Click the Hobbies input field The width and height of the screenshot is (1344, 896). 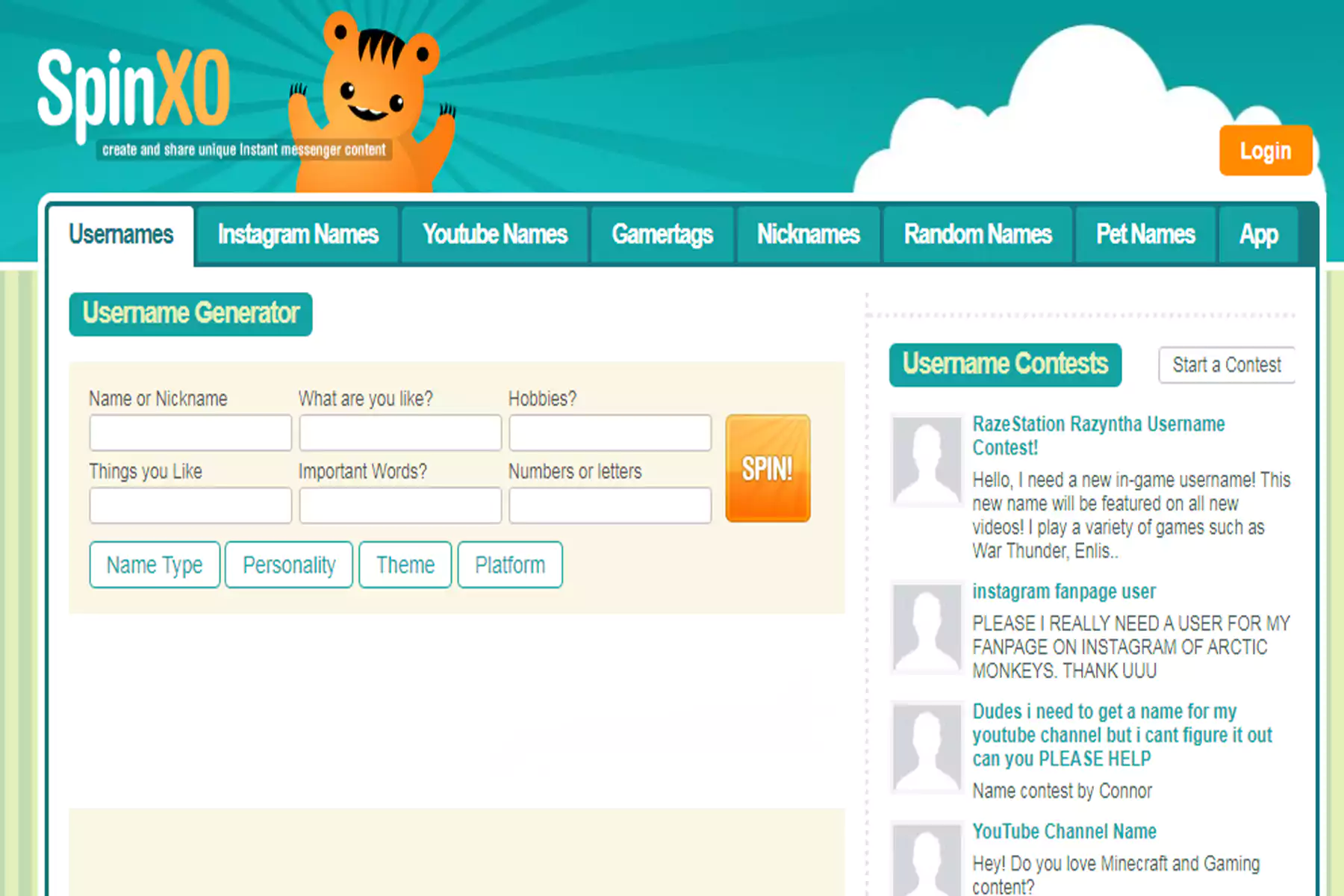tap(610, 433)
